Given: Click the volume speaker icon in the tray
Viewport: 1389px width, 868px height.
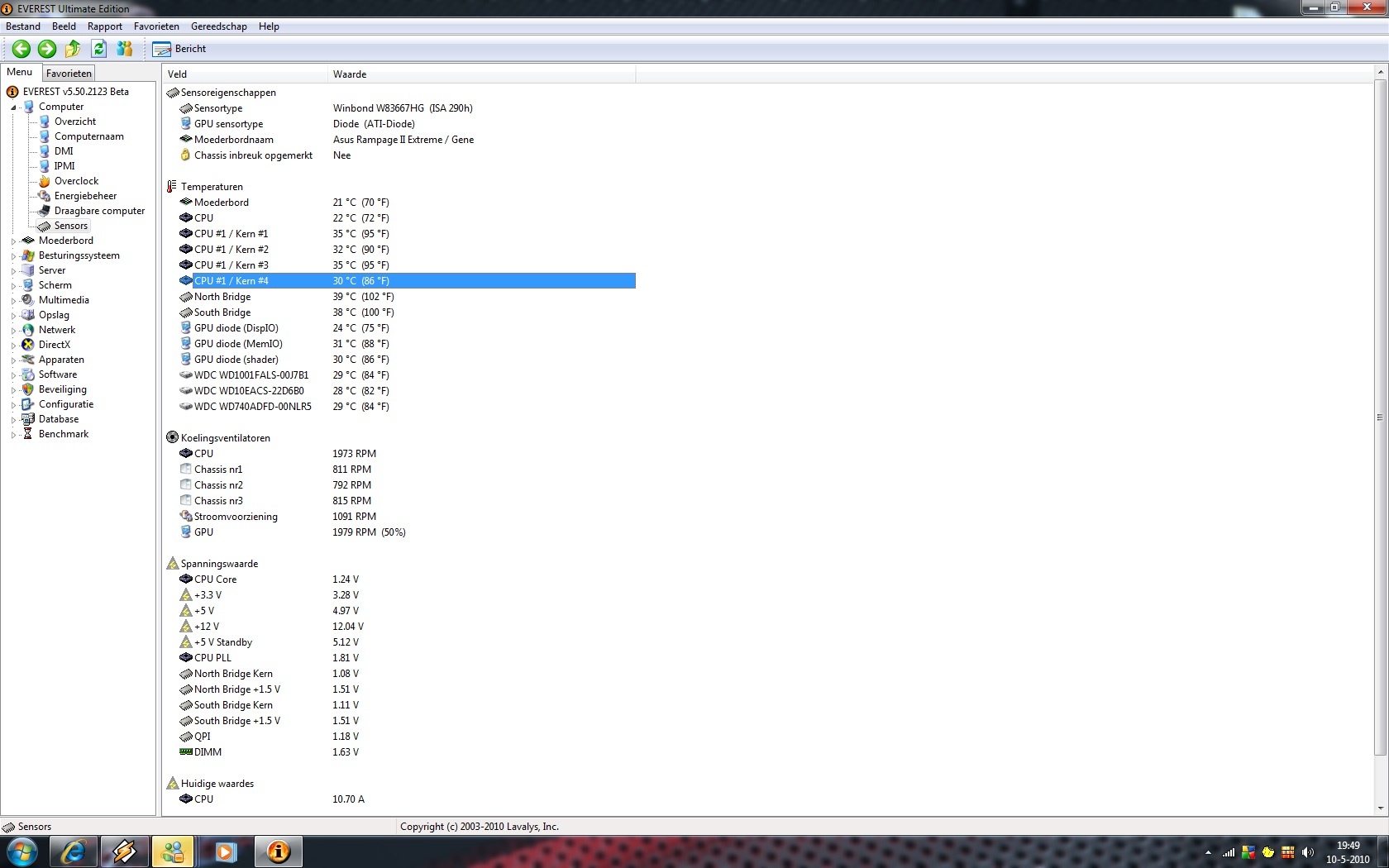Looking at the screenshot, I should [x=1307, y=852].
